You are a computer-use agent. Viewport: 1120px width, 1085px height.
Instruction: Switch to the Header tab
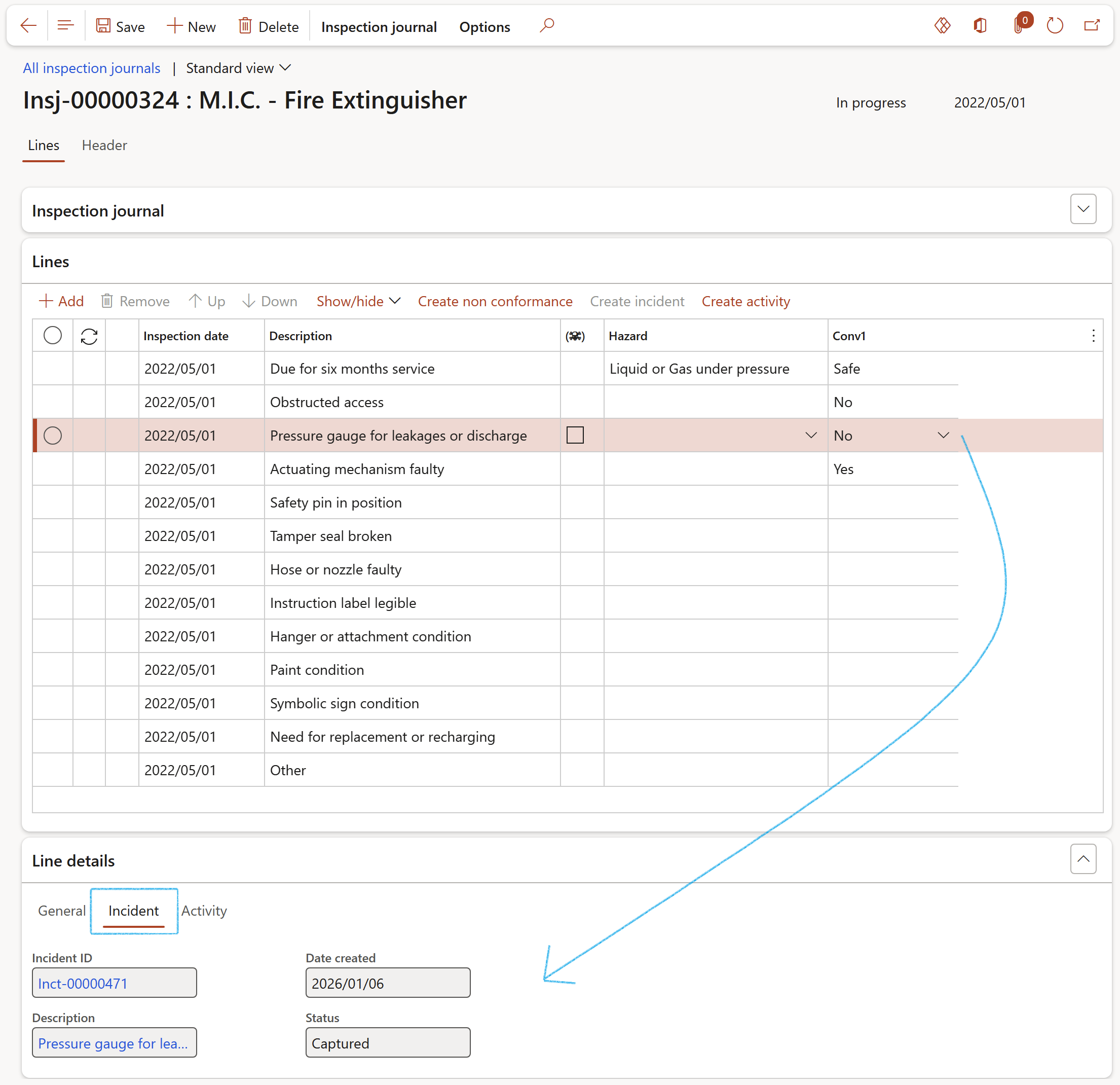click(x=104, y=145)
